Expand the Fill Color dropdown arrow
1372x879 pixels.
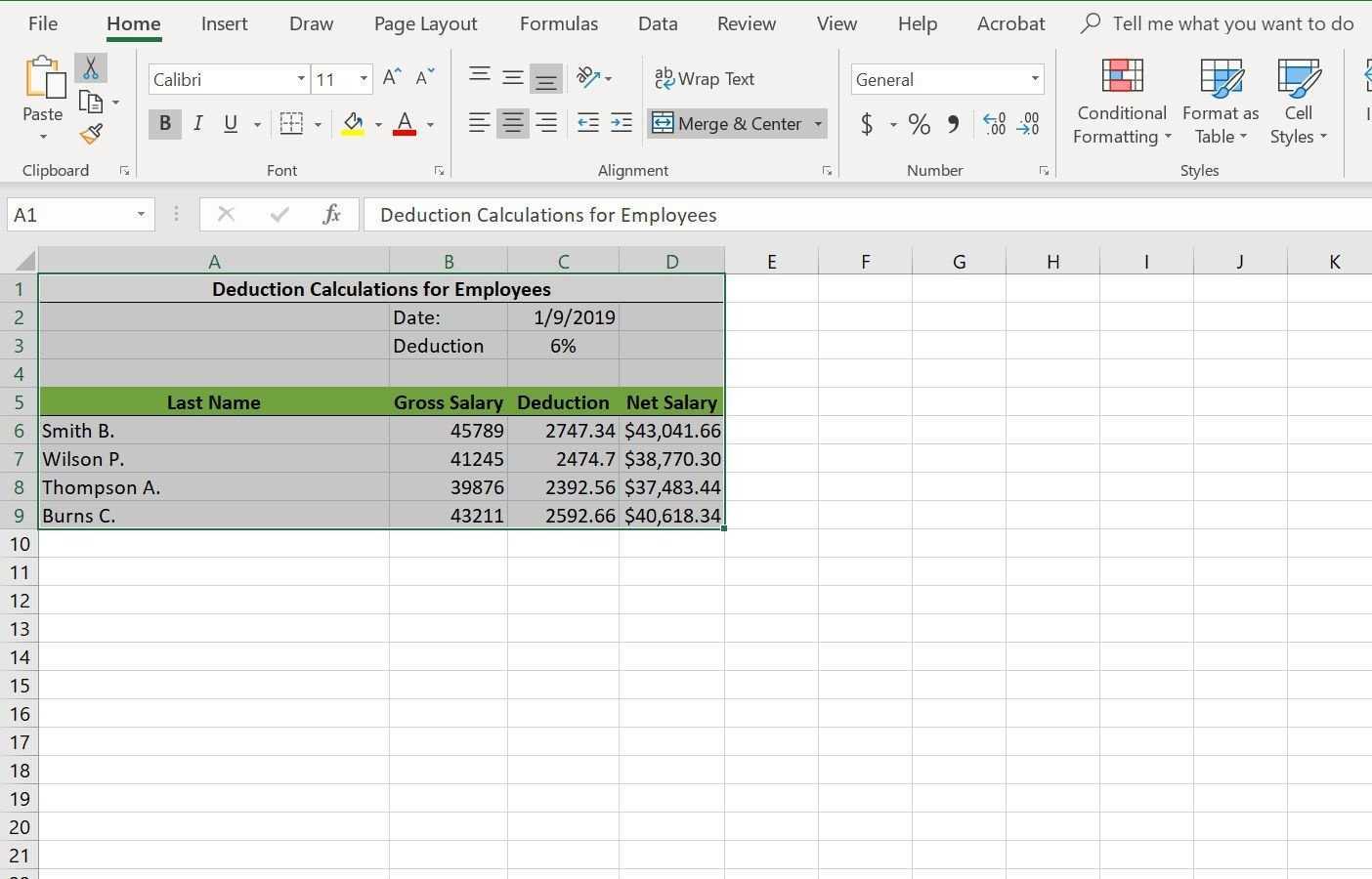pyautogui.click(x=379, y=125)
